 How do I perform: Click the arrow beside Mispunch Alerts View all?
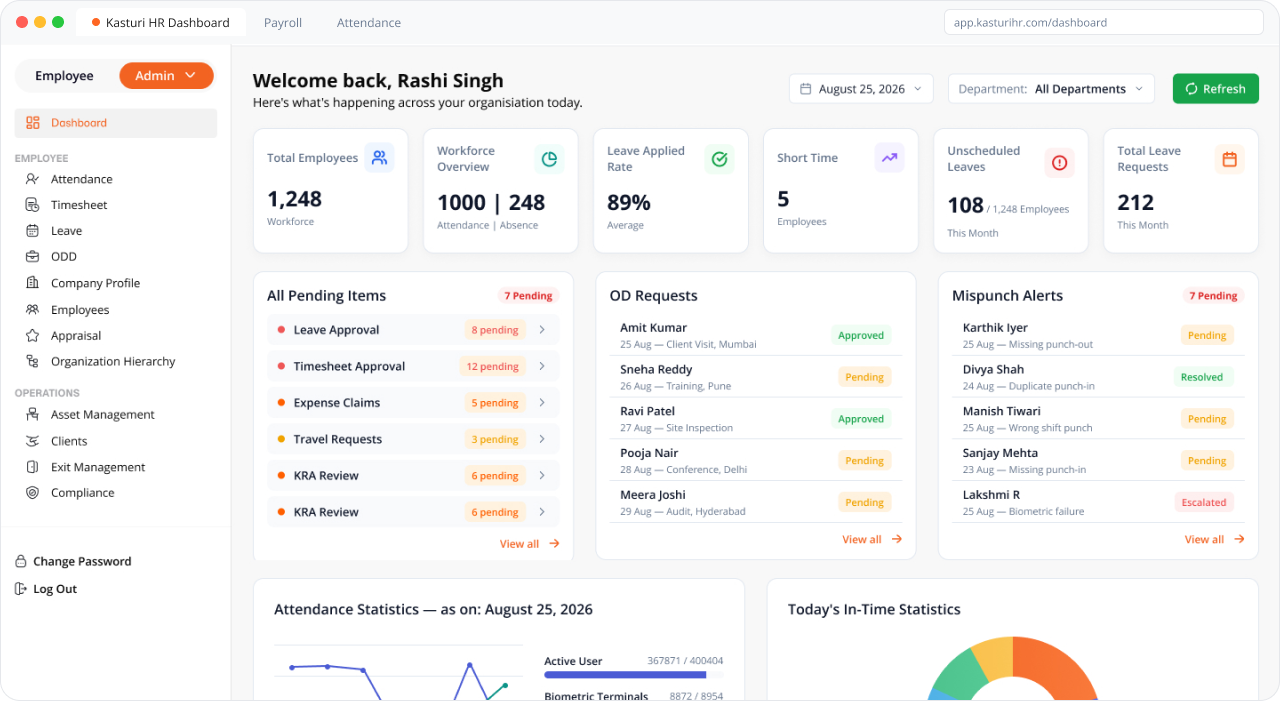1240,539
